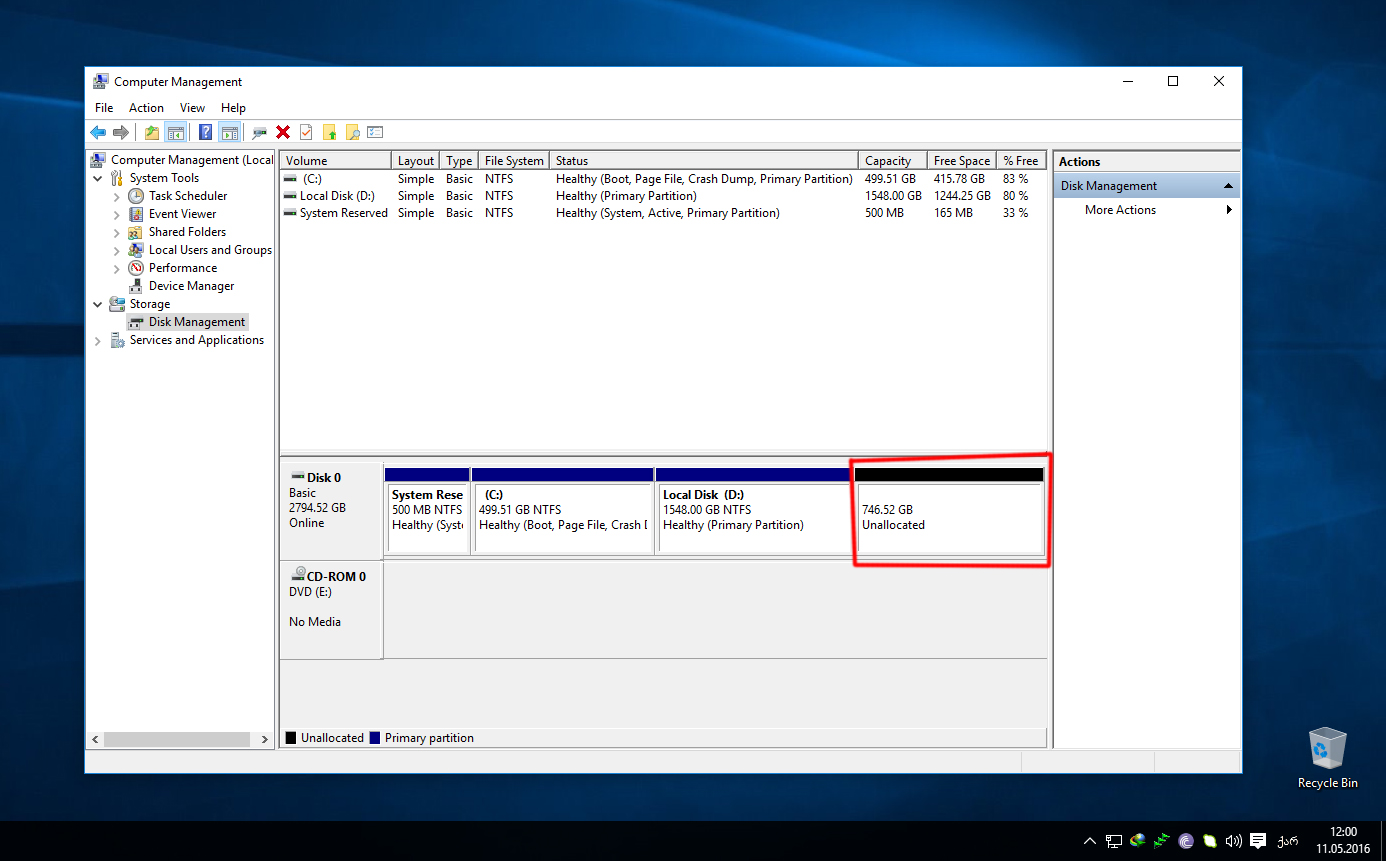Expand Local Users and Groups arrow
The height and width of the screenshot is (861, 1386).
coord(117,250)
